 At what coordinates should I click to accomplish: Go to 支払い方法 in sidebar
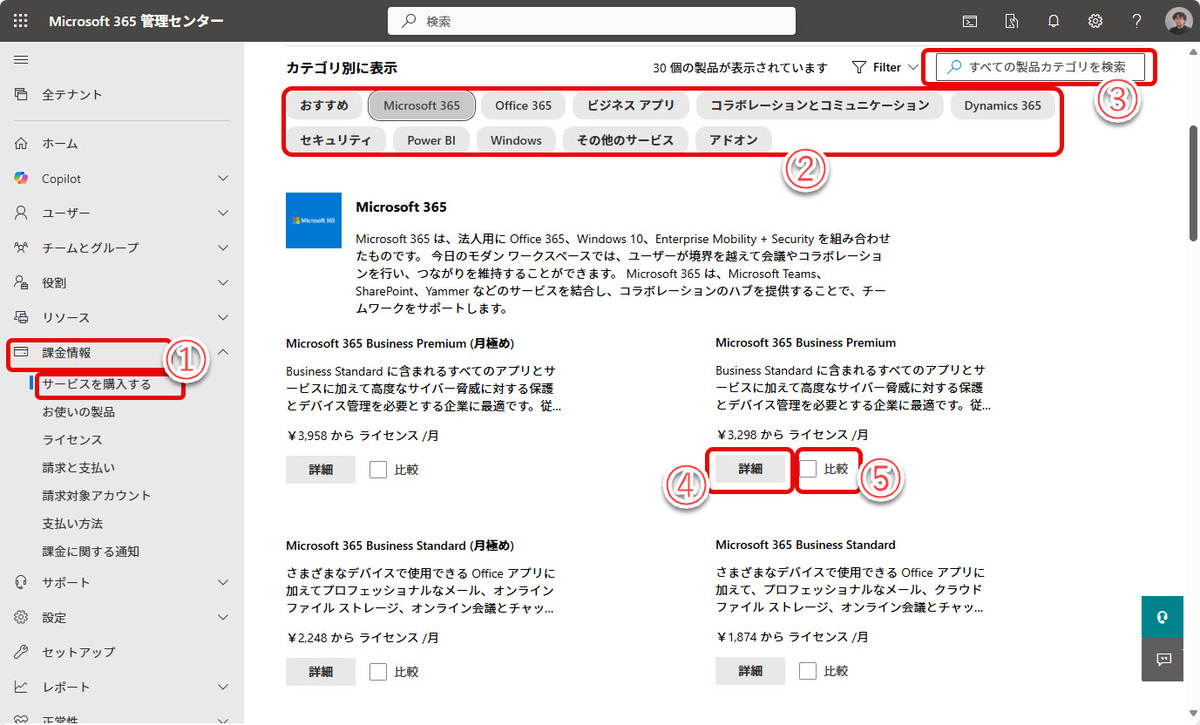(x=72, y=524)
